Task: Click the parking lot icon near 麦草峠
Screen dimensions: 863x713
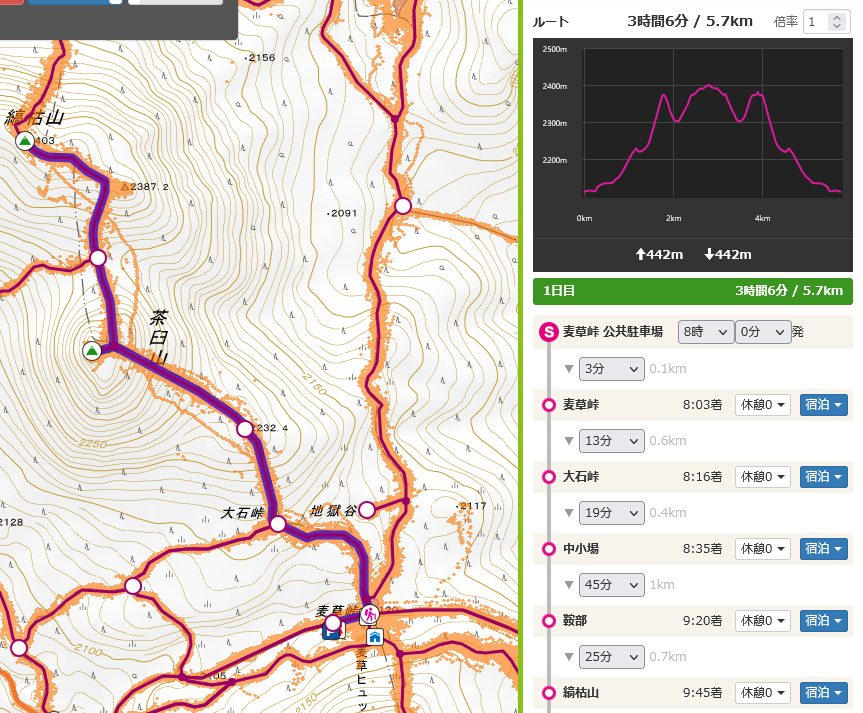Action: [332, 634]
